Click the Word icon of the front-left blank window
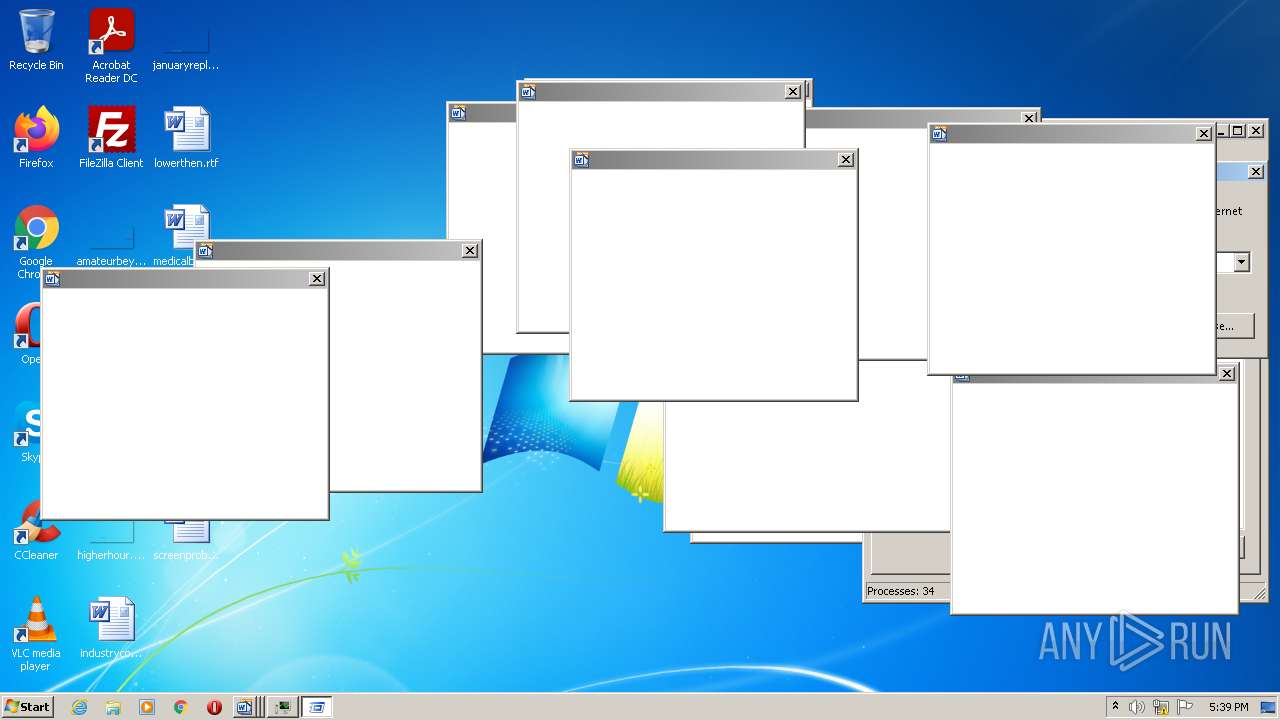1280x720 pixels. pyautogui.click(x=53, y=279)
